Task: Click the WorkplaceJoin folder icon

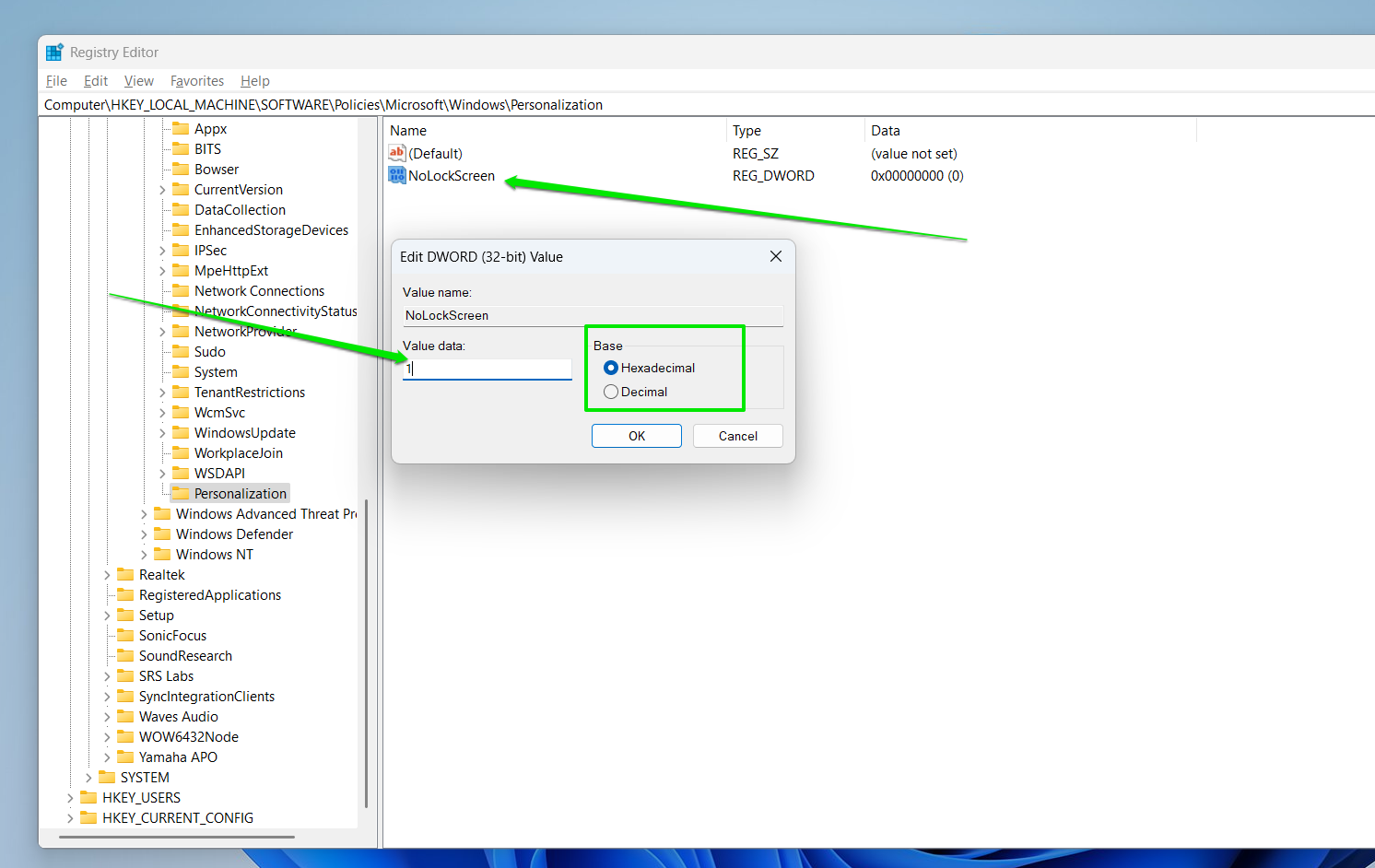Action: pyautogui.click(x=182, y=453)
